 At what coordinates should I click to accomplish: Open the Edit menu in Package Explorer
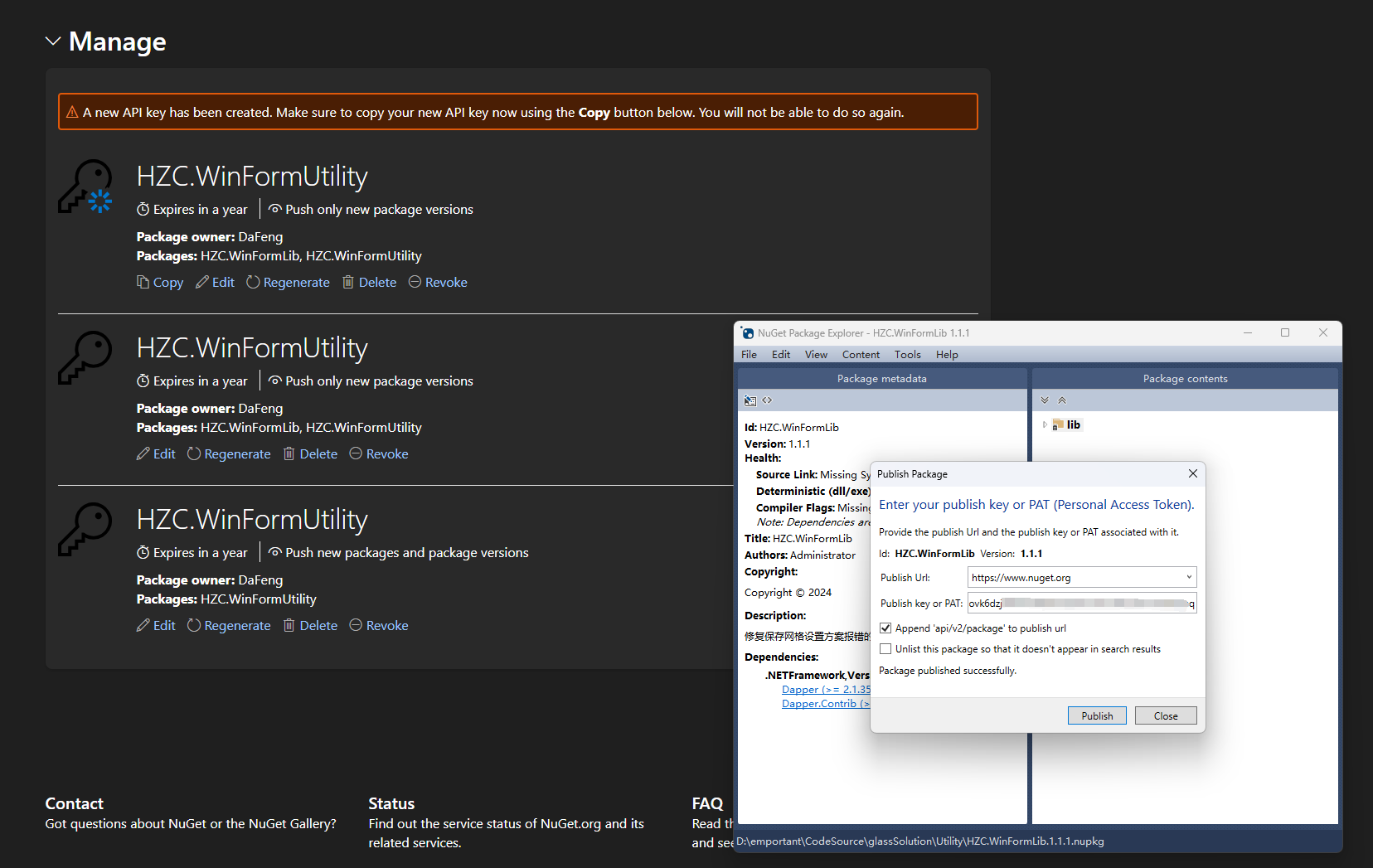tap(781, 355)
